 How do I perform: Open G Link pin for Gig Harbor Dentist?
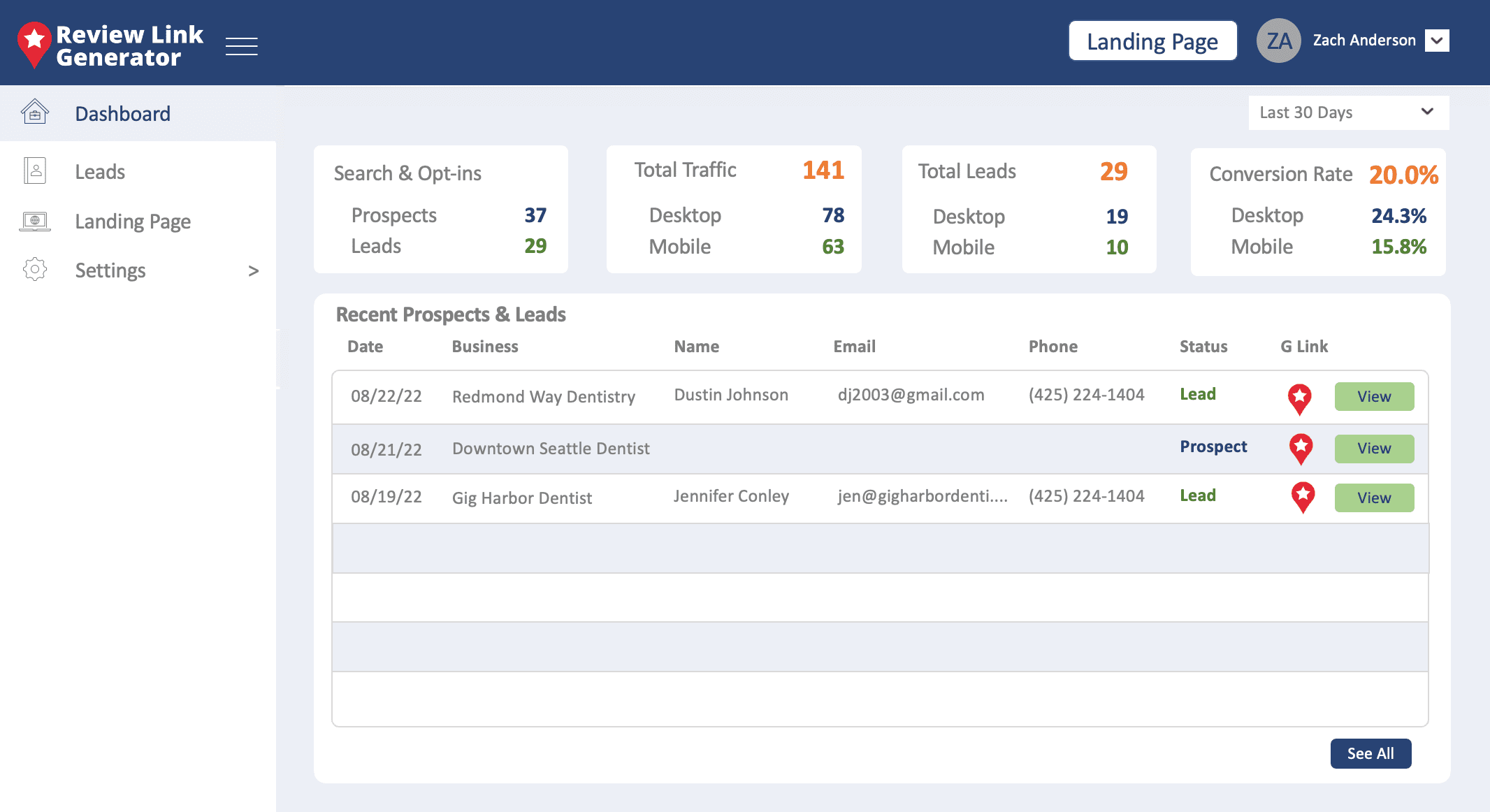(1302, 497)
